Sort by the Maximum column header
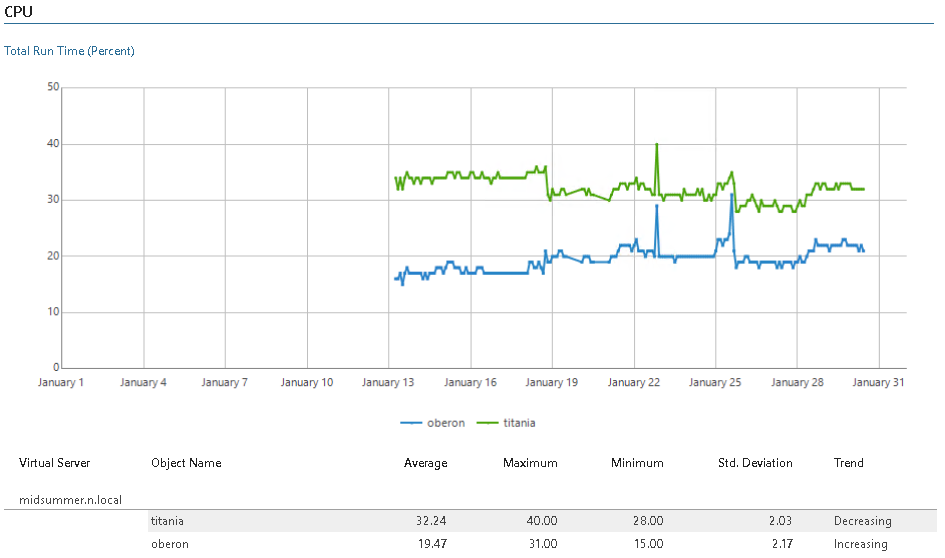Image resolution: width=945 pixels, height=558 pixels. (531, 463)
